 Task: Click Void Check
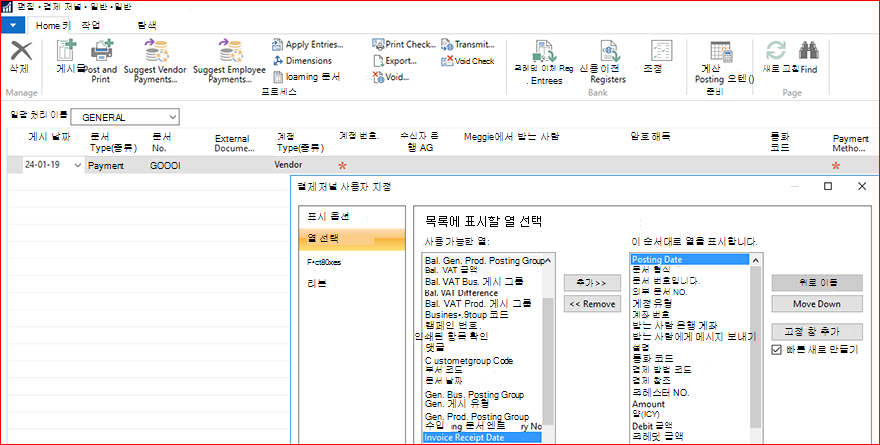468,61
